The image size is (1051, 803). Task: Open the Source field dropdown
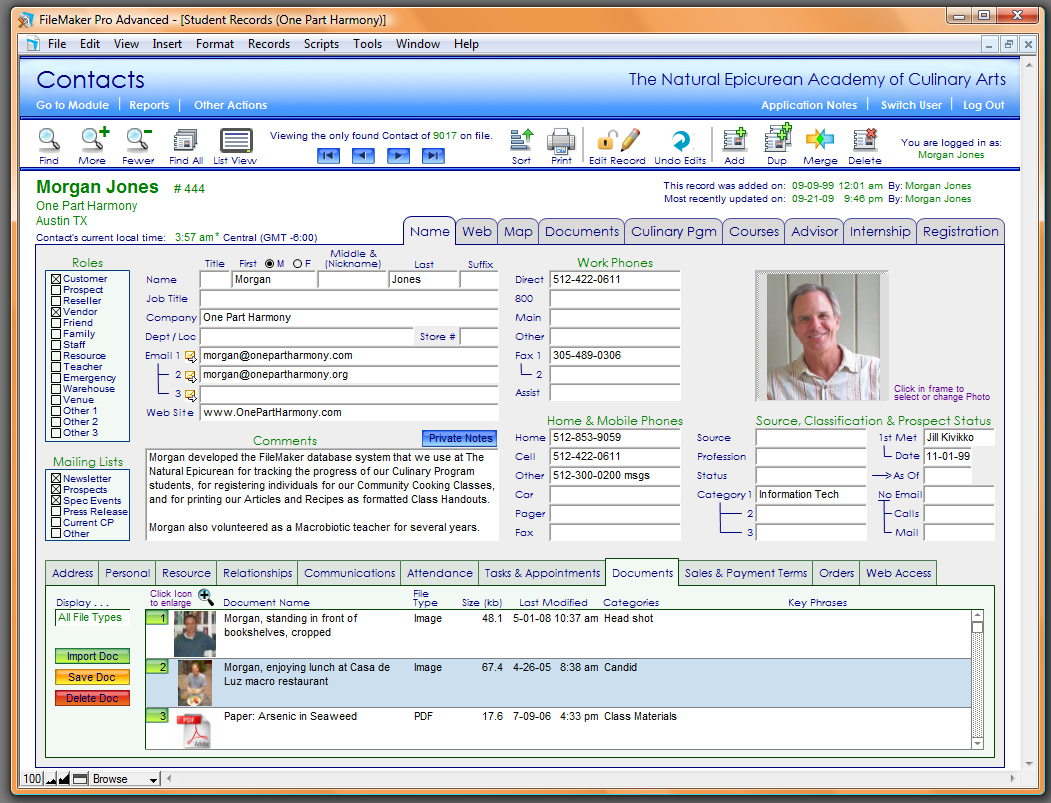(811, 438)
